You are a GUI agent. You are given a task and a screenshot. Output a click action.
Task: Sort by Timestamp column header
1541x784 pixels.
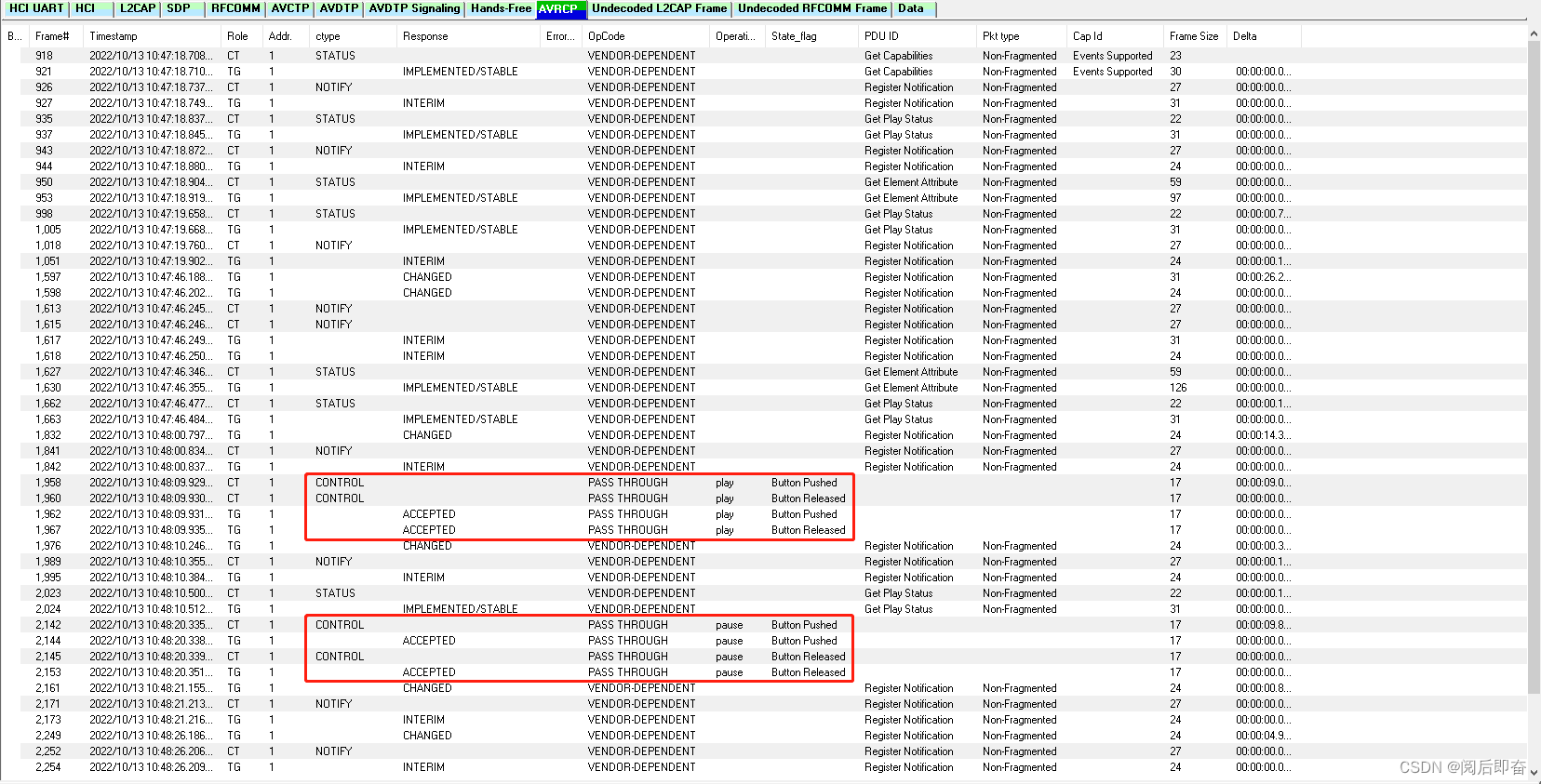[x=153, y=36]
